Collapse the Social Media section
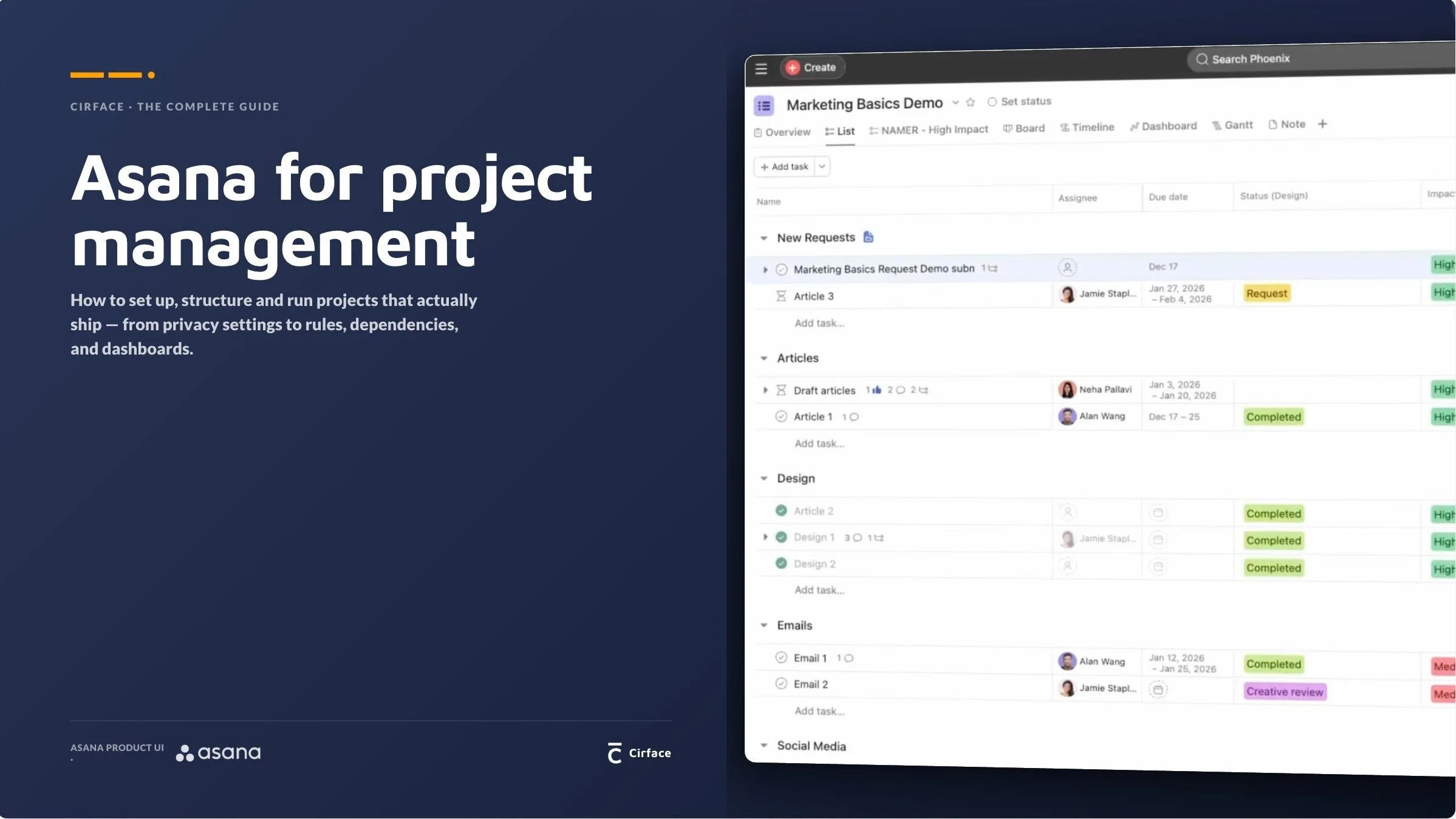1456x819 pixels. (764, 746)
